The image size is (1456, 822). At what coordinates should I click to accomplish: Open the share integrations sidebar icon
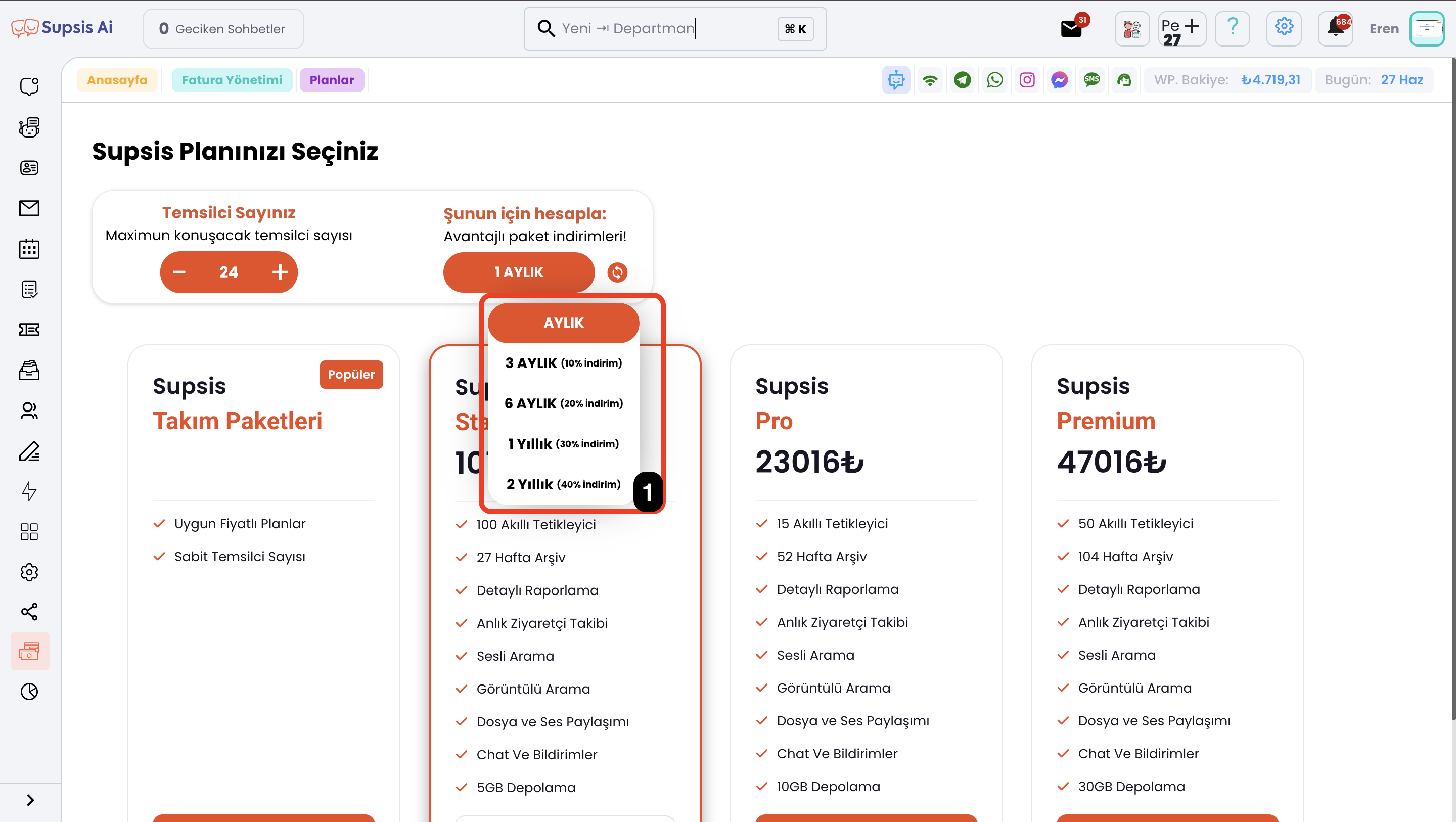(29, 612)
